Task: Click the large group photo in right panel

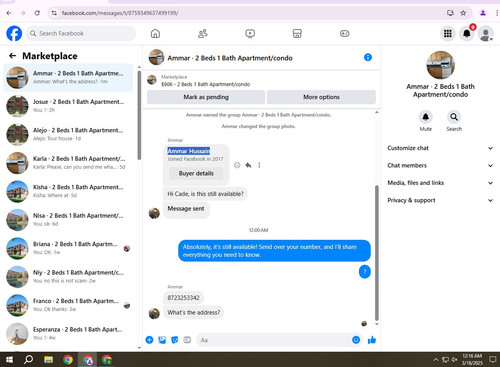Action: [440, 65]
